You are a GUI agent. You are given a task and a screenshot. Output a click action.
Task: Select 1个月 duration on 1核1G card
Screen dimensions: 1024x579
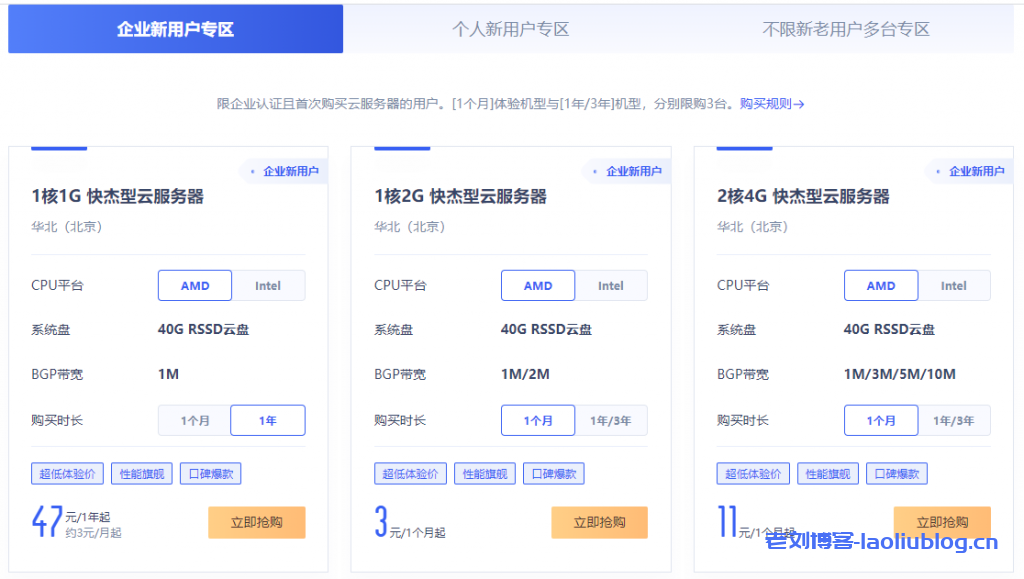194,420
